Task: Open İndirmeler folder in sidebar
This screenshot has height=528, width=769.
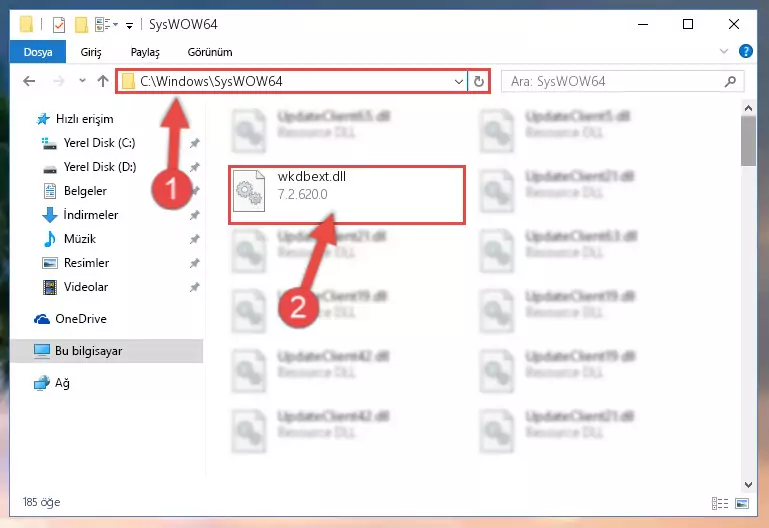Action: click(91, 215)
